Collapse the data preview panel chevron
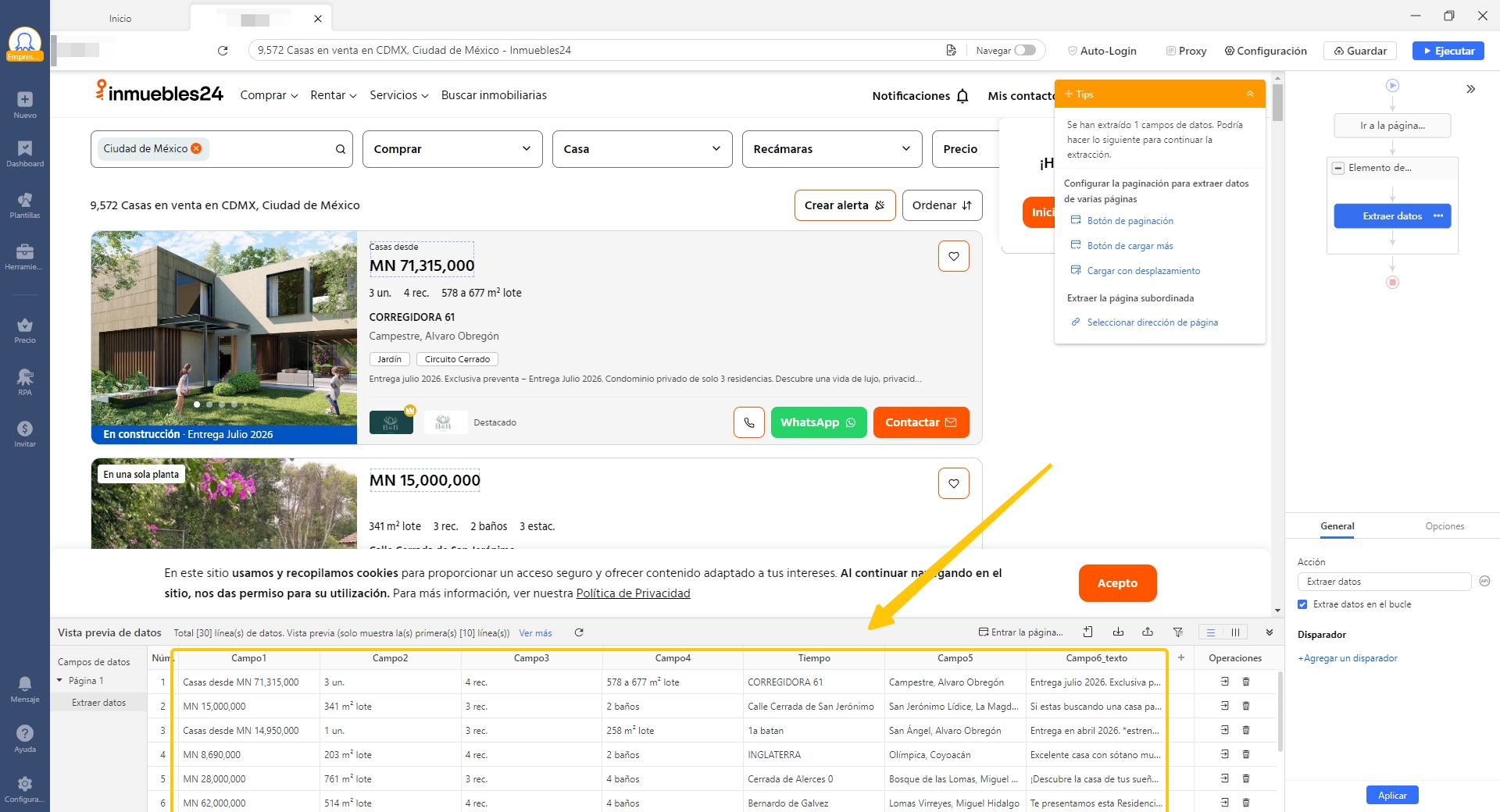1500x812 pixels. 1270,632
